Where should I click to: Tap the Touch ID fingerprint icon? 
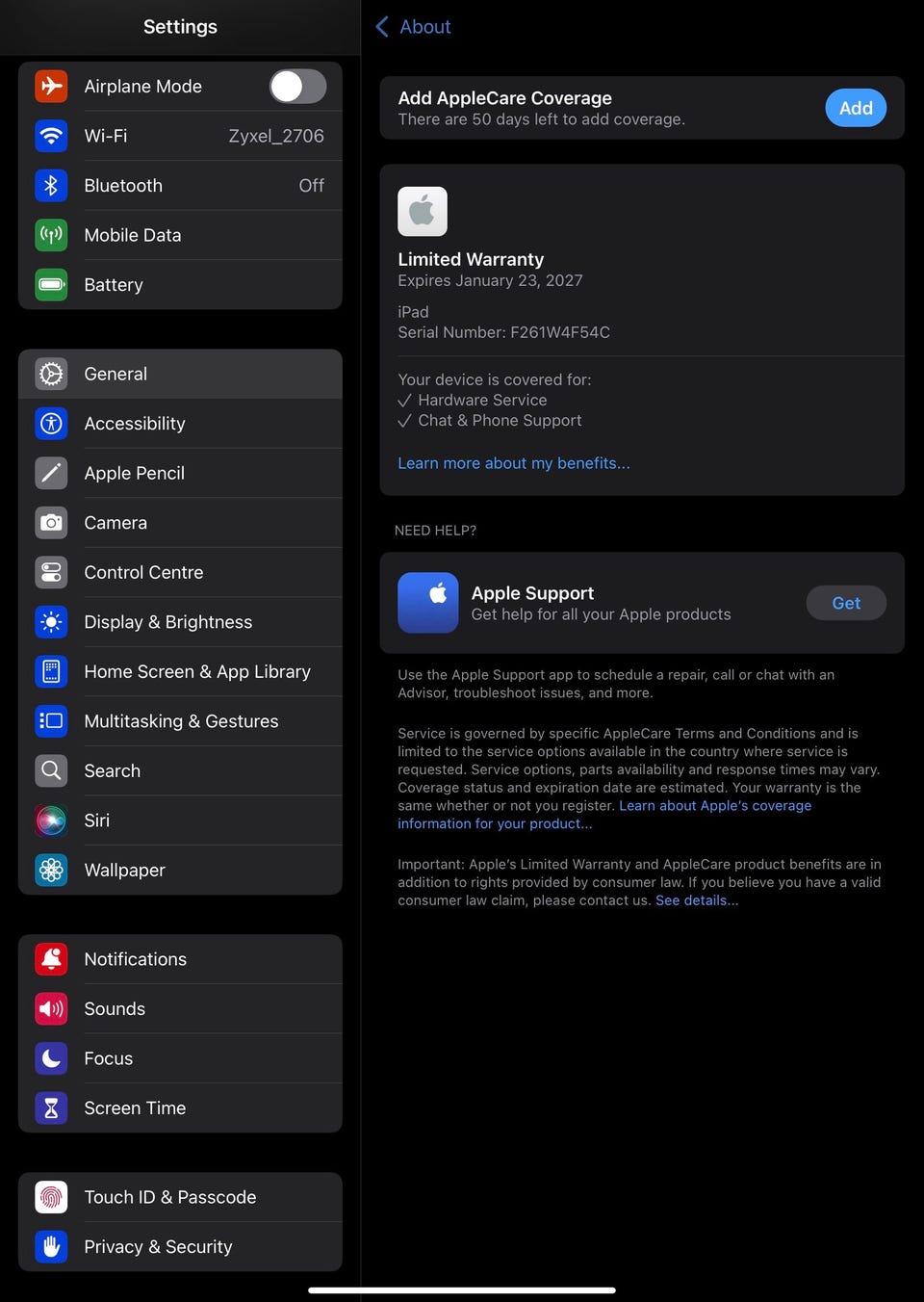click(x=52, y=1197)
